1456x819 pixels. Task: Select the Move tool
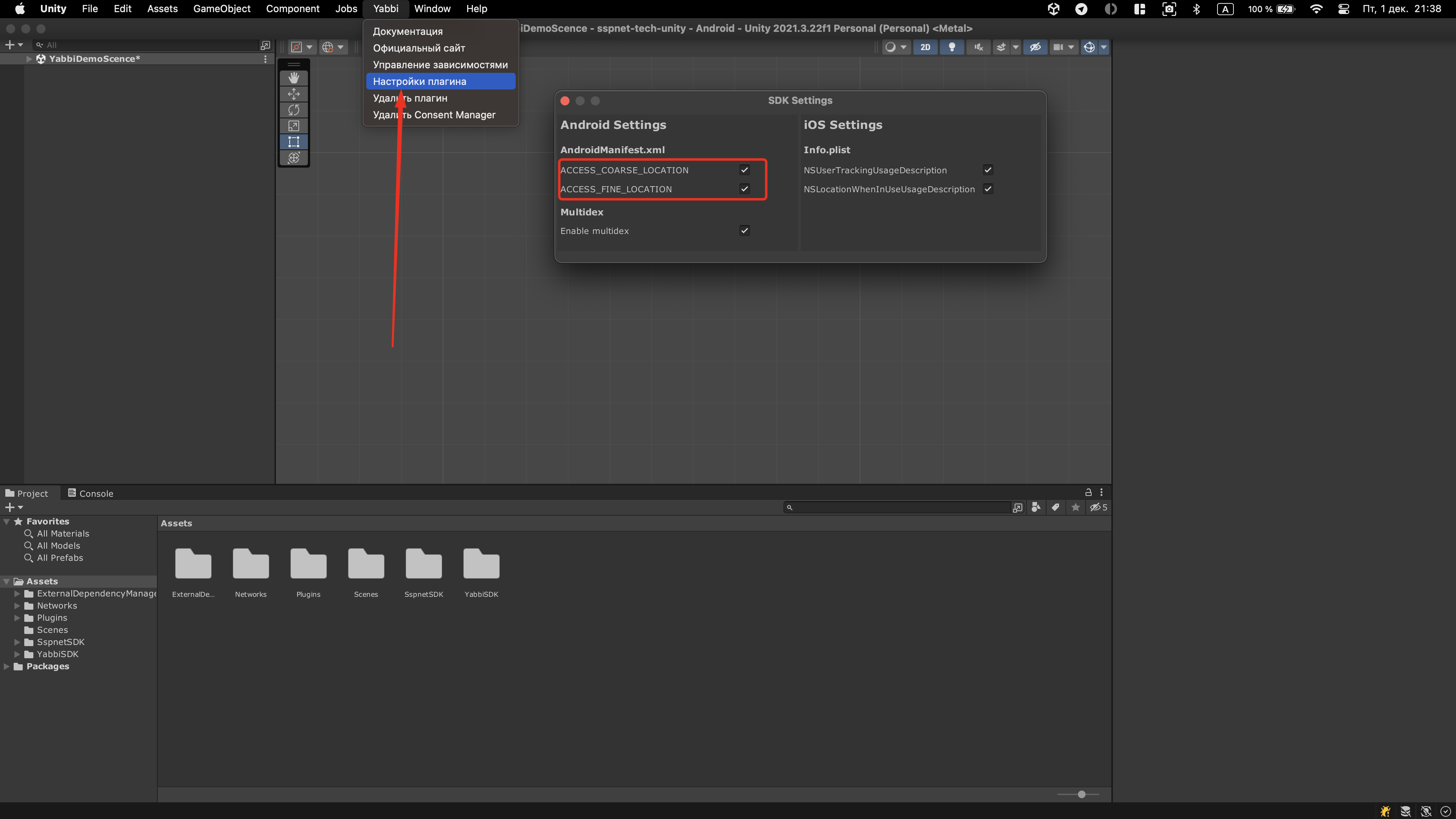293,94
